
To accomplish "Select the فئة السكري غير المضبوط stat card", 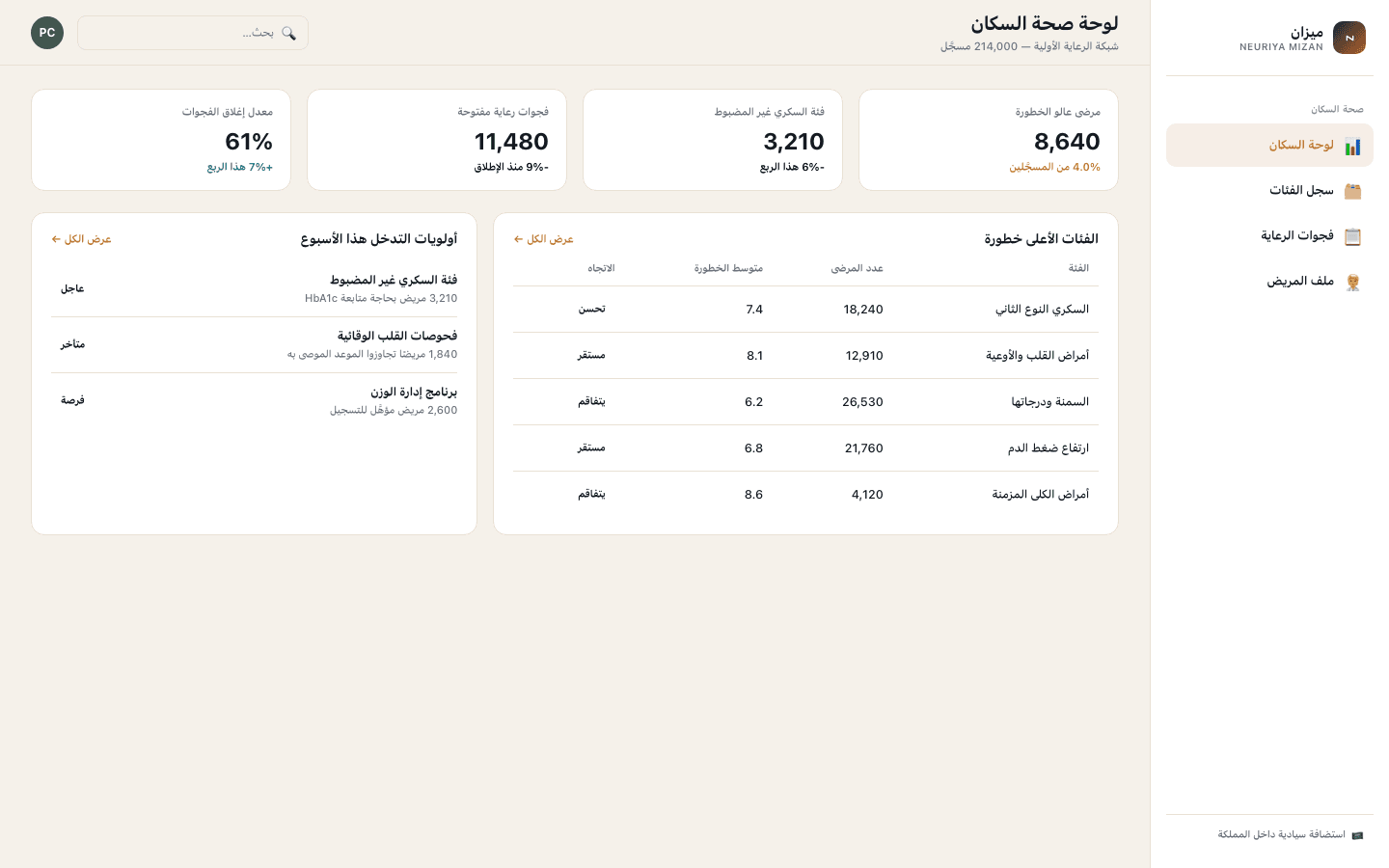I will pos(713,140).
